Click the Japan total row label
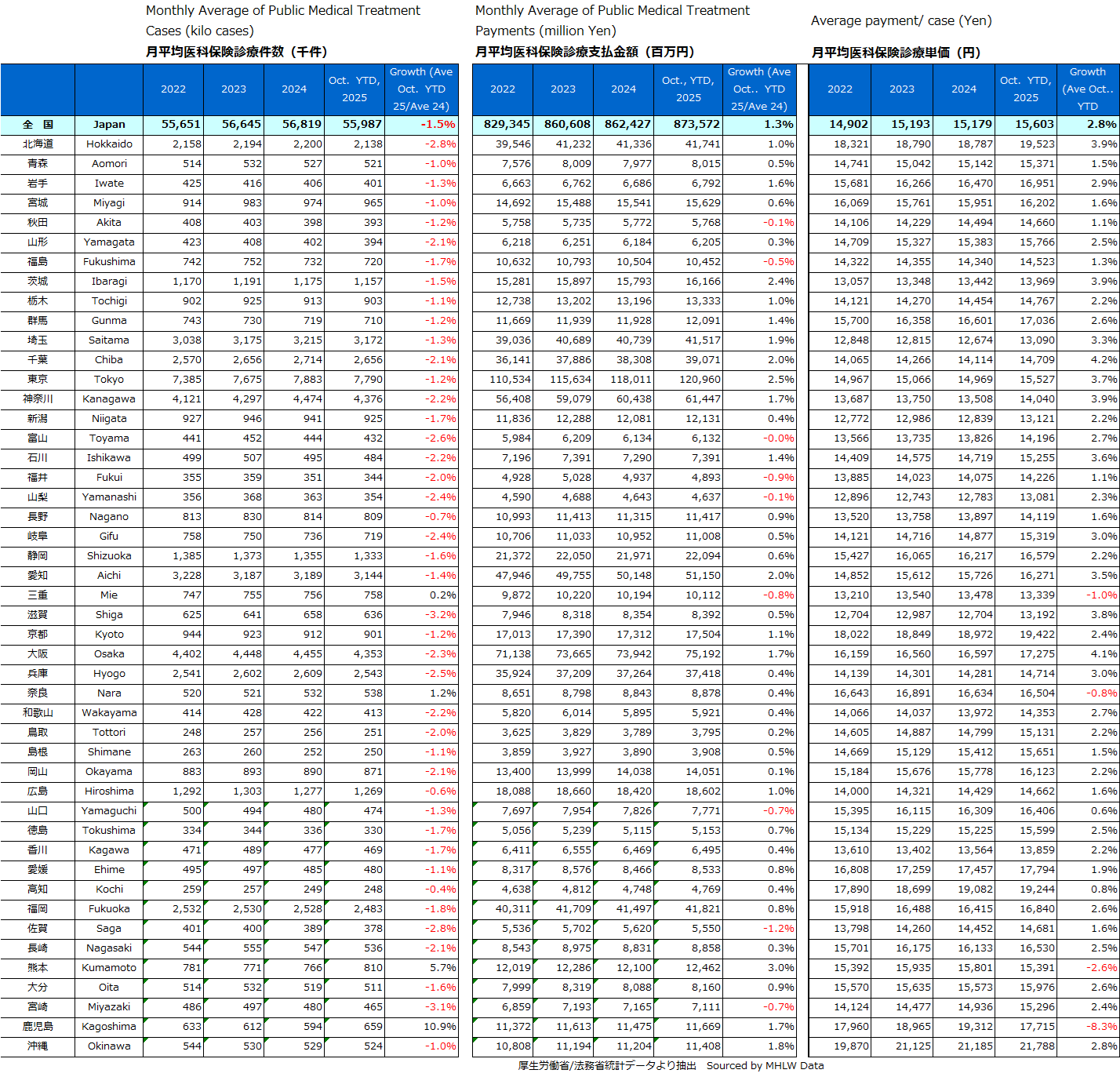The width and height of the screenshot is (1120, 1077). click(109, 125)
